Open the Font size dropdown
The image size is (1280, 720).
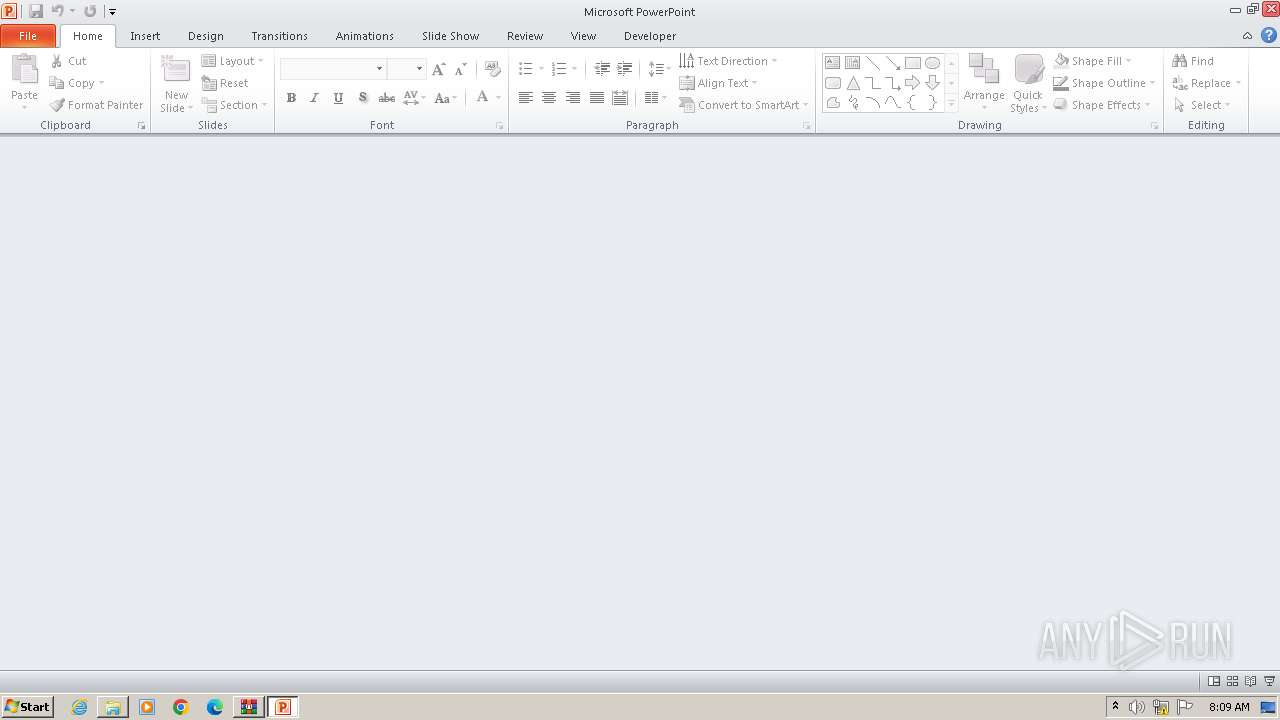(x=419, y=69)
